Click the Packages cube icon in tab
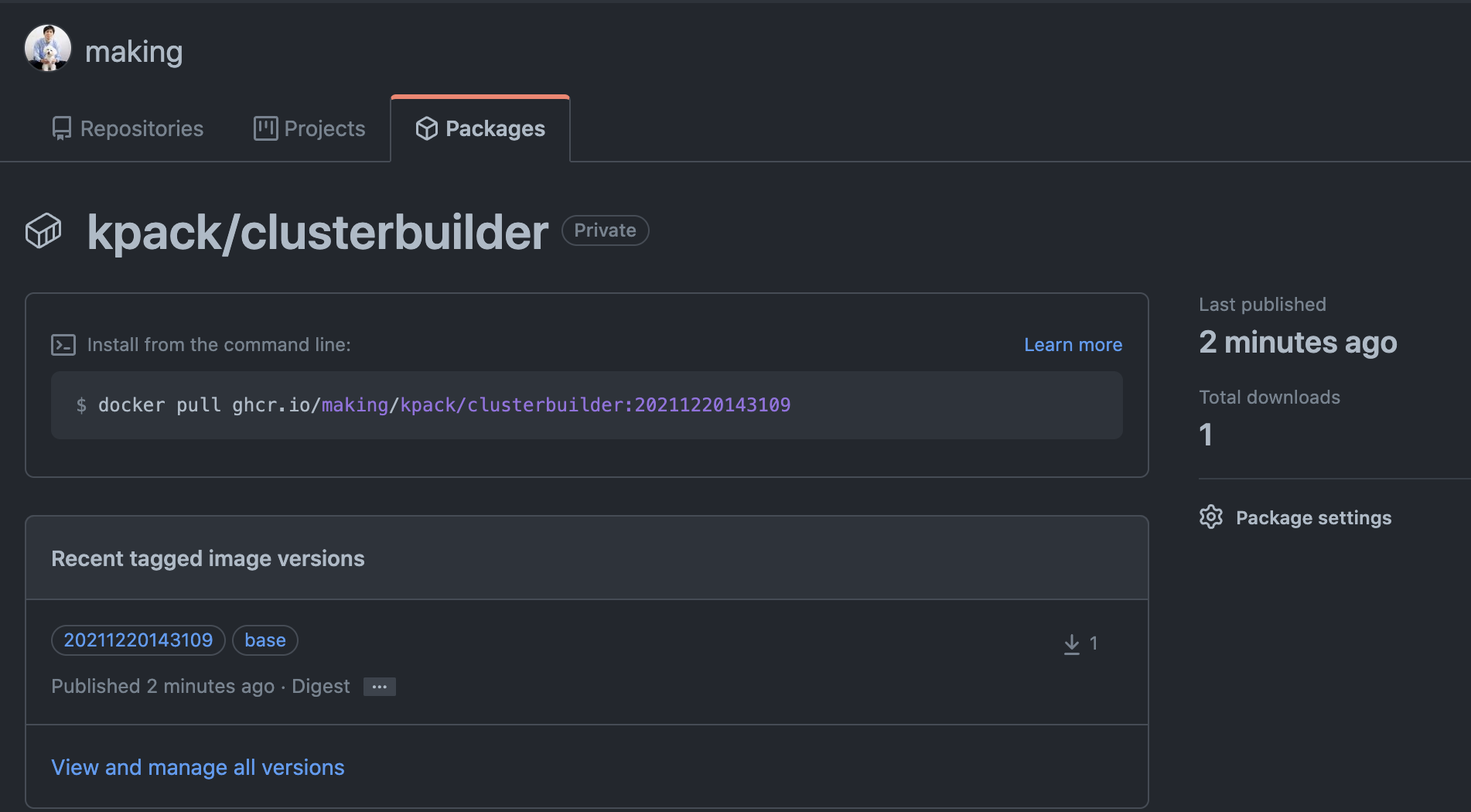 pyautogui.click(x=427, y=128)
